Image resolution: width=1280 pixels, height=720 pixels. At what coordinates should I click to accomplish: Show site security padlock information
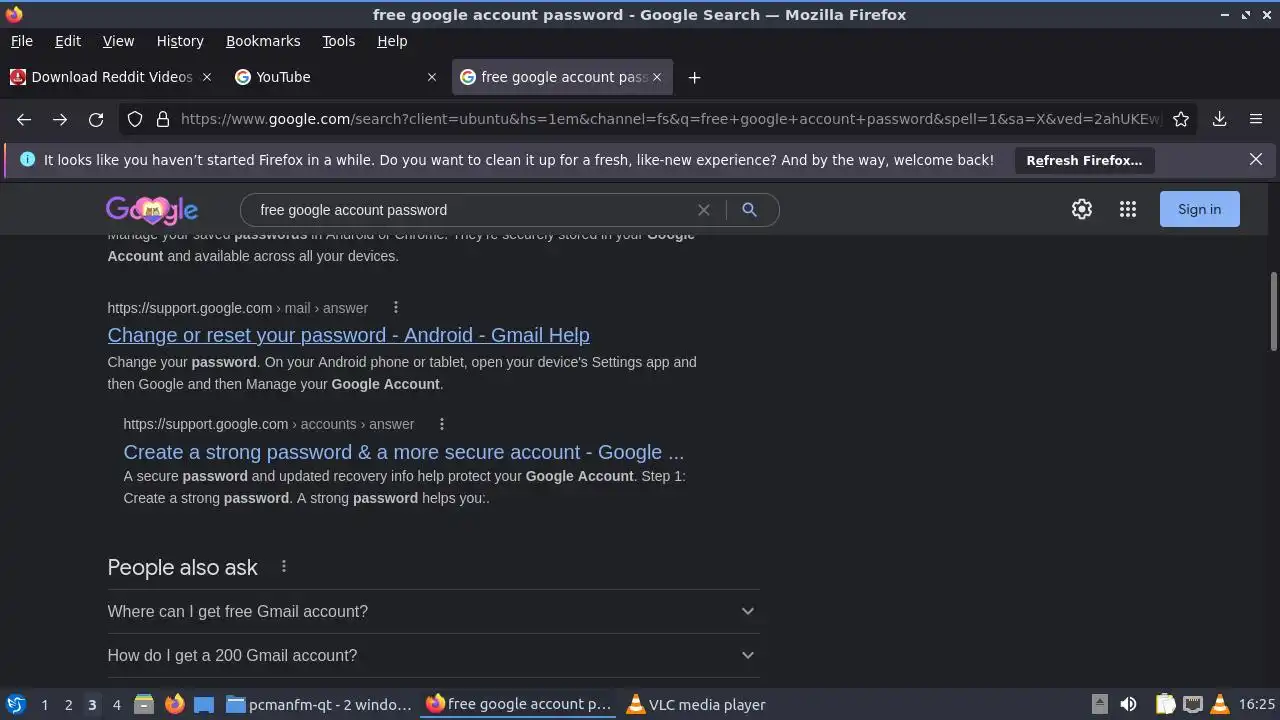click(x=163, y=119)
